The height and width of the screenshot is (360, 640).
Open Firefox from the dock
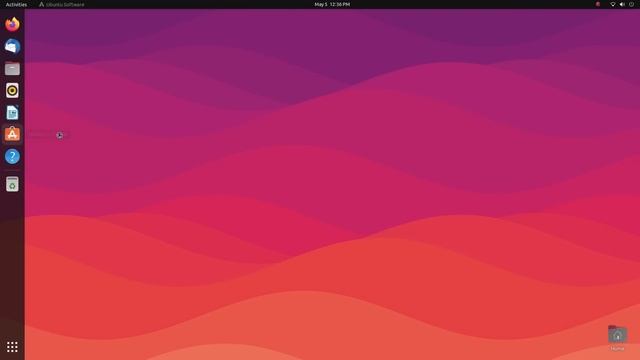coord(12,24)
